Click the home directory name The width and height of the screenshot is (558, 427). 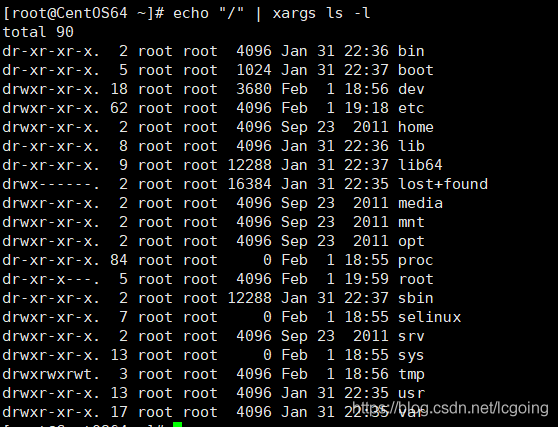pyautogui.click(x=416, y=127)
